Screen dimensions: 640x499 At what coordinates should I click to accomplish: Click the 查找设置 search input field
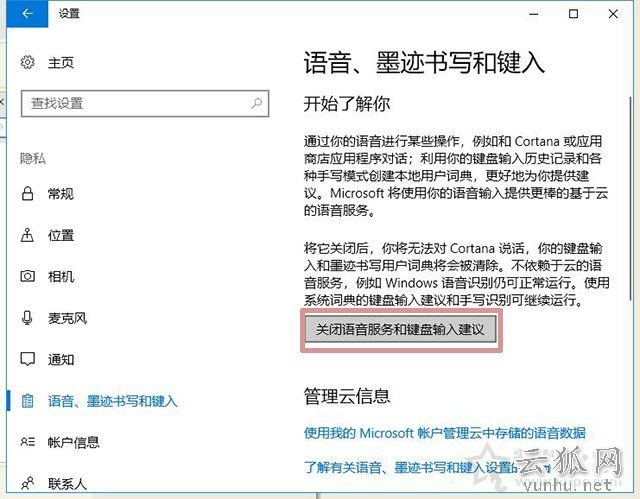[x=145, y=103]
